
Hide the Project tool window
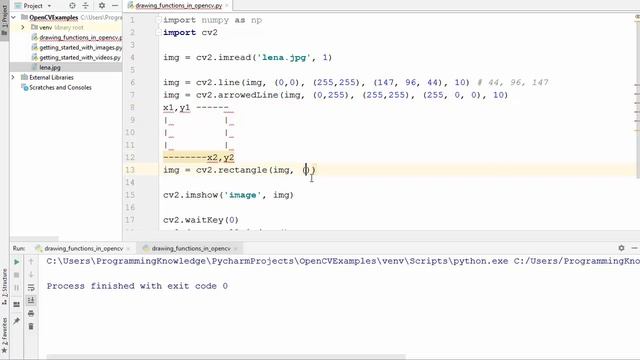pos(115,6)
